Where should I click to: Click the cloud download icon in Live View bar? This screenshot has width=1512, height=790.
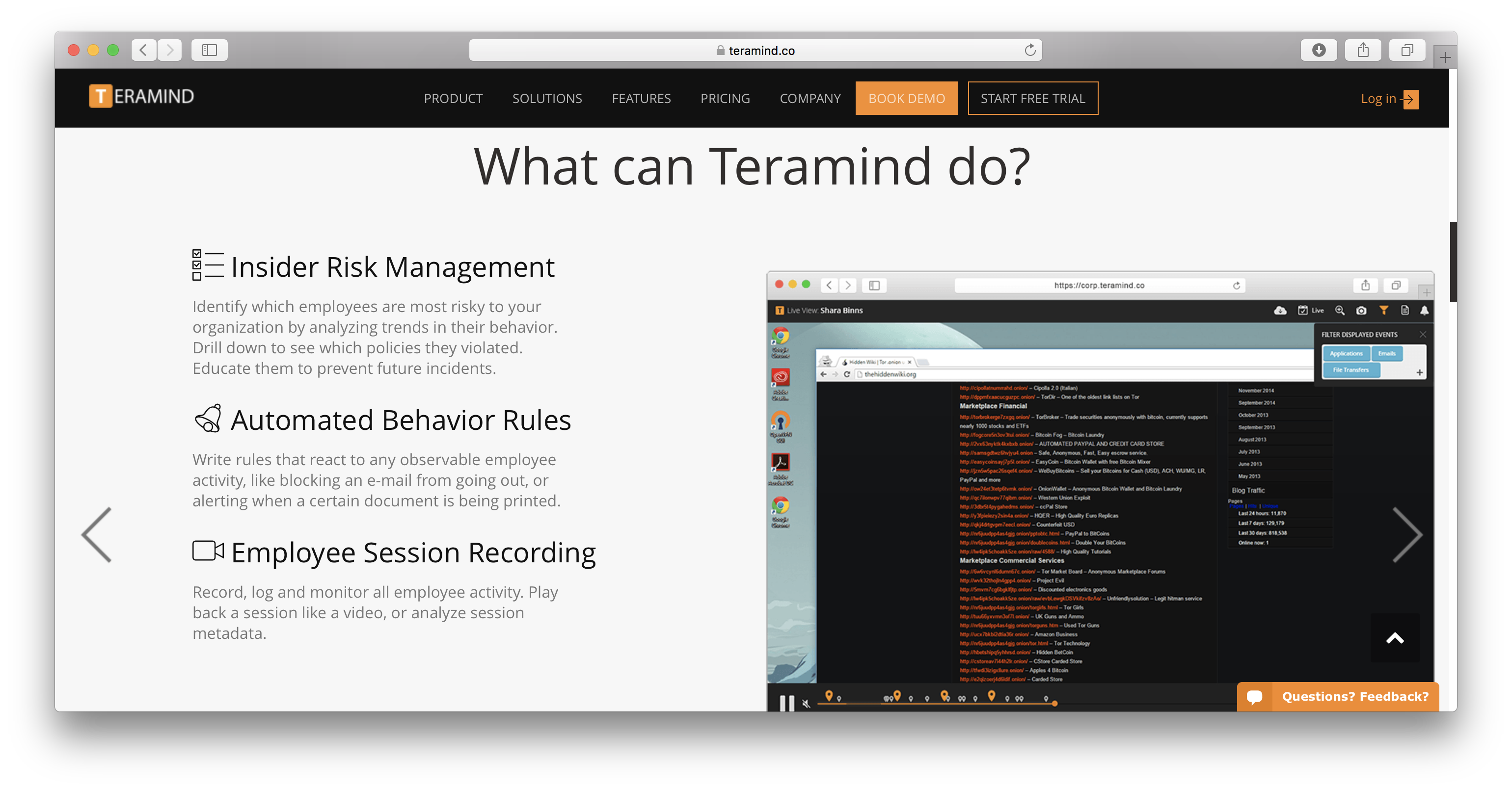(x=1280, y=310)
